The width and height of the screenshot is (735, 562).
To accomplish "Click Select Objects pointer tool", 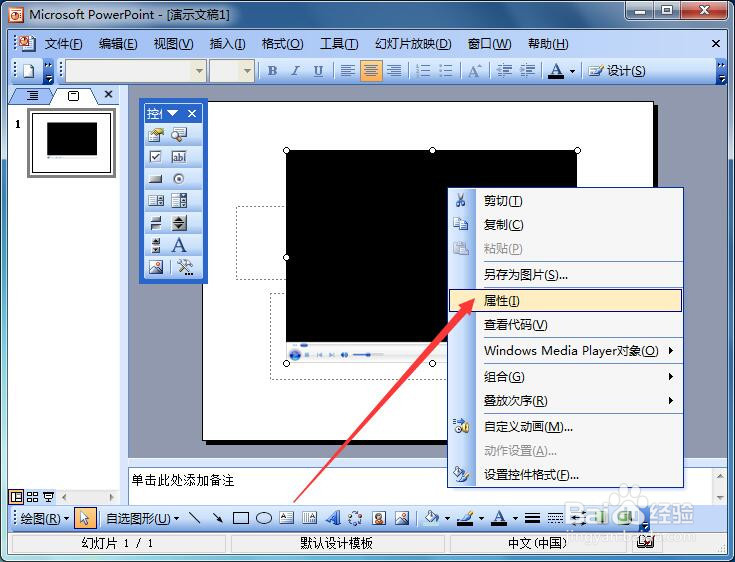I will point(85,518).
